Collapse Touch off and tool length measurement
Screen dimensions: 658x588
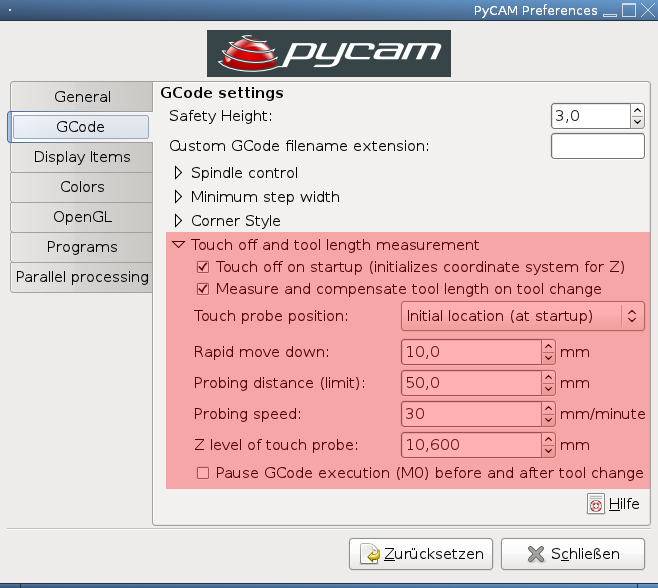coord(179,245)
